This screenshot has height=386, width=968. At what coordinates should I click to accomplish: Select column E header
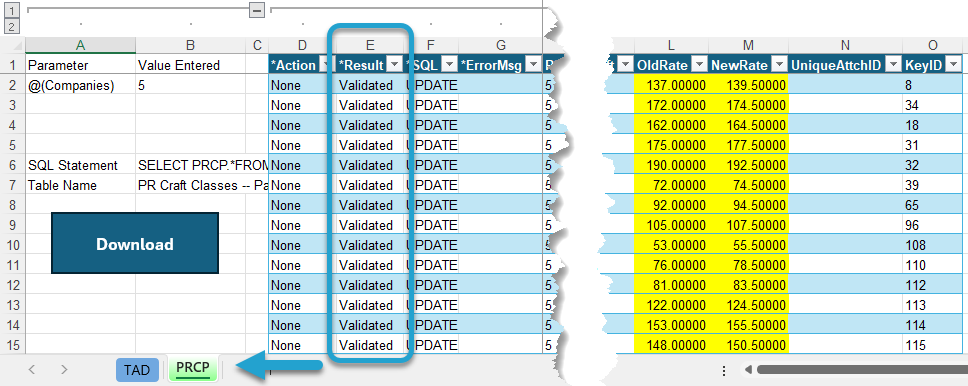click(370, 45)
